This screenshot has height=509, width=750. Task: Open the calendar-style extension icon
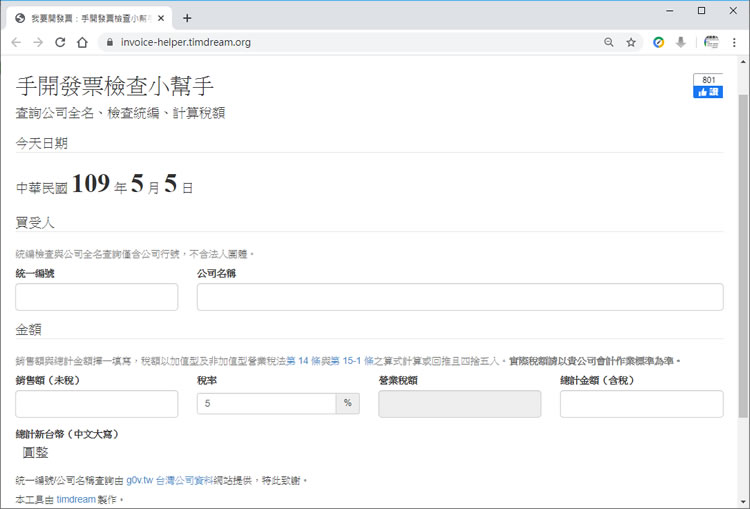point(711,42)
